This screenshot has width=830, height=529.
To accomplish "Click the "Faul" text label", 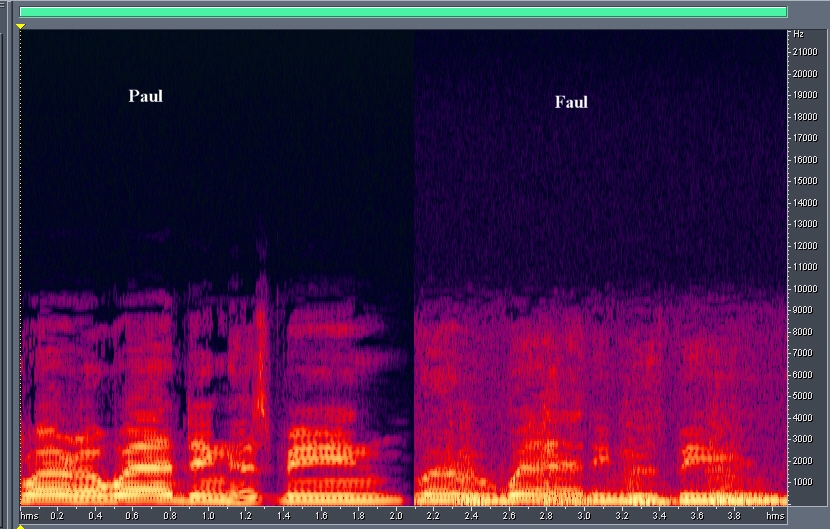I will [x=571, y=102].
